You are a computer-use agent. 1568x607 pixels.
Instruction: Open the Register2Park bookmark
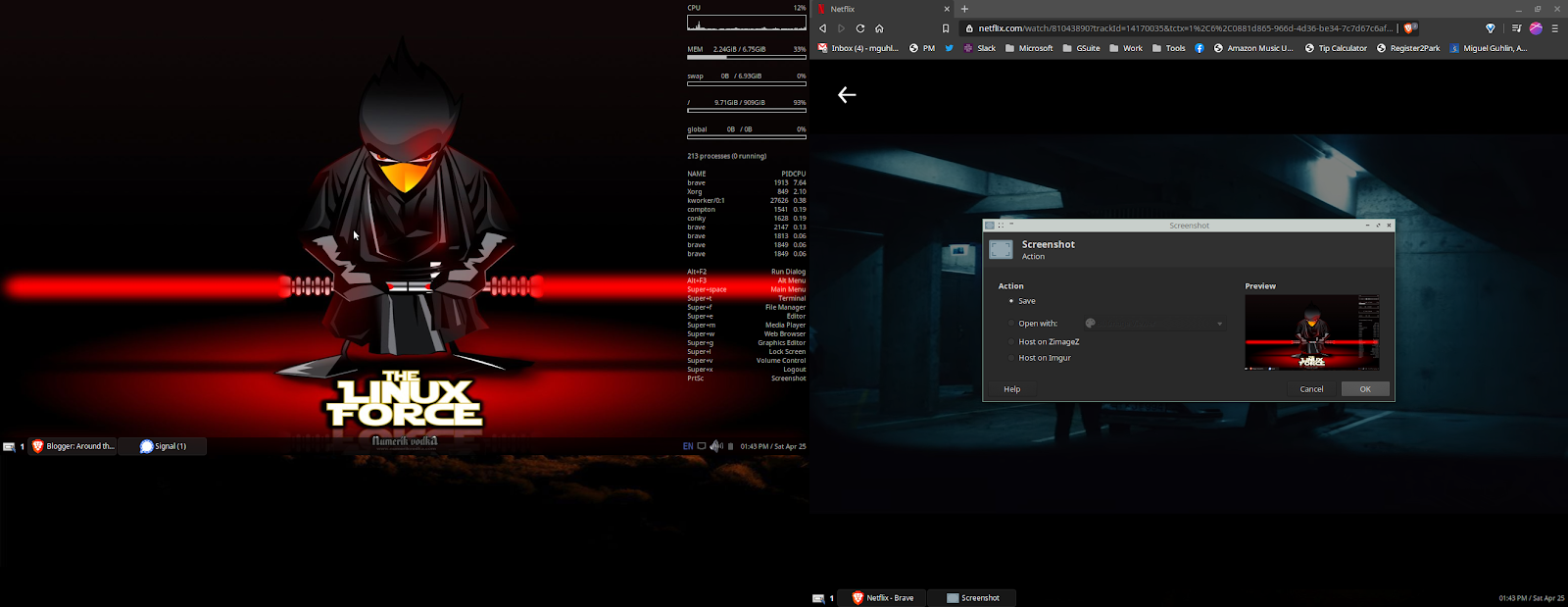pos(1408,48)
